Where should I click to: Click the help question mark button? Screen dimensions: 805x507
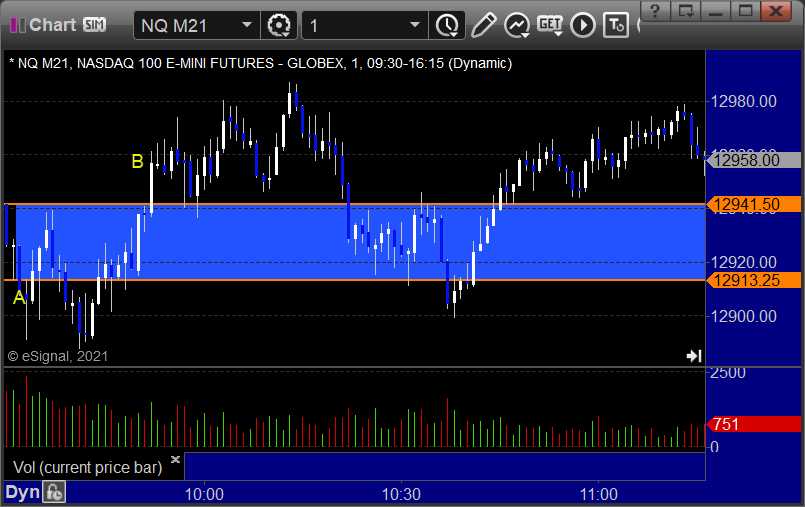[x=655, y=11]
